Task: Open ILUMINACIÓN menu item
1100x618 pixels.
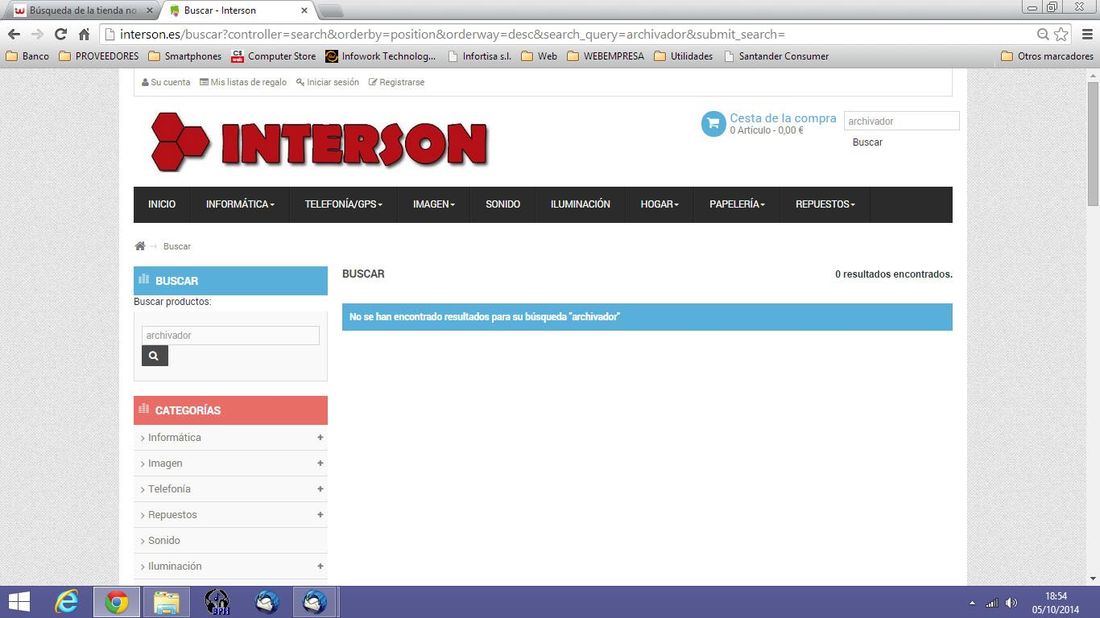Action: pyautogui.click(x=580, y=204)
